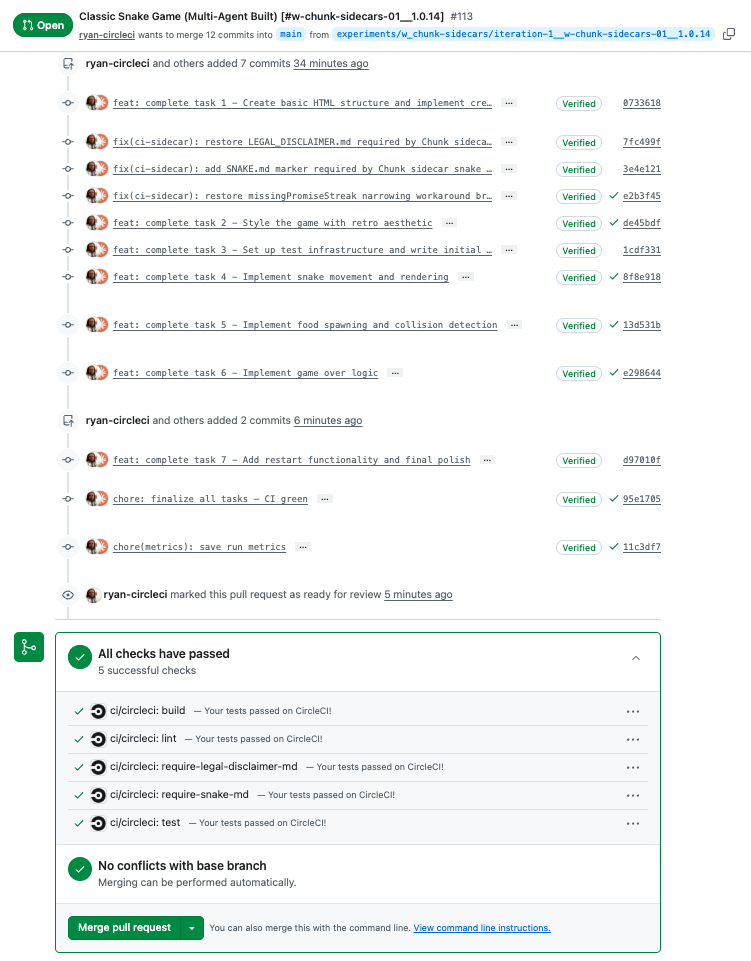This screenshot has height=961, width=751.
Task: Open the '5 minutes ago' ready-for-review timestamp
Action: (x=418, y=594)
